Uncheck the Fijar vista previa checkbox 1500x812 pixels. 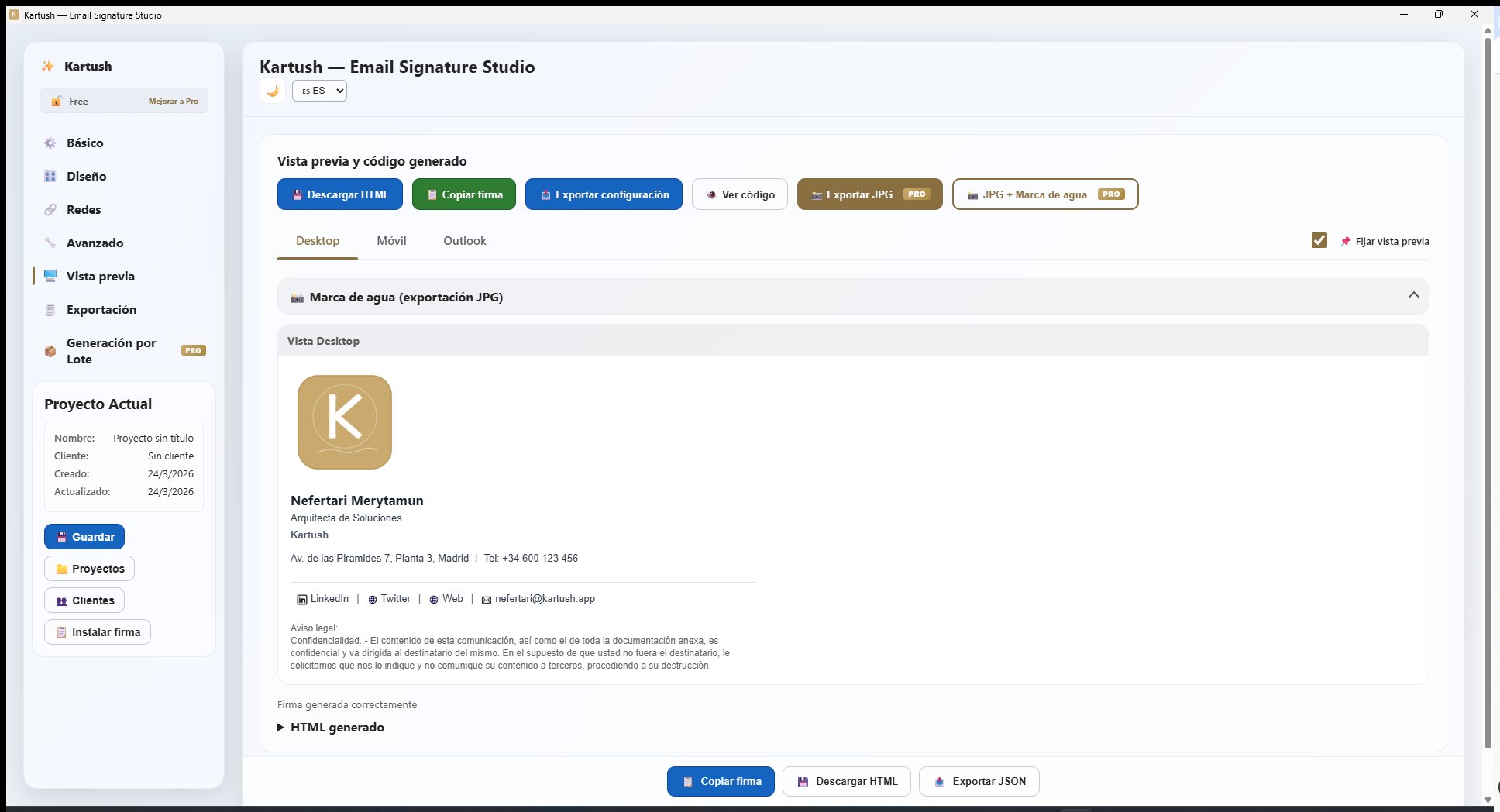click(x=1319, y=241)
